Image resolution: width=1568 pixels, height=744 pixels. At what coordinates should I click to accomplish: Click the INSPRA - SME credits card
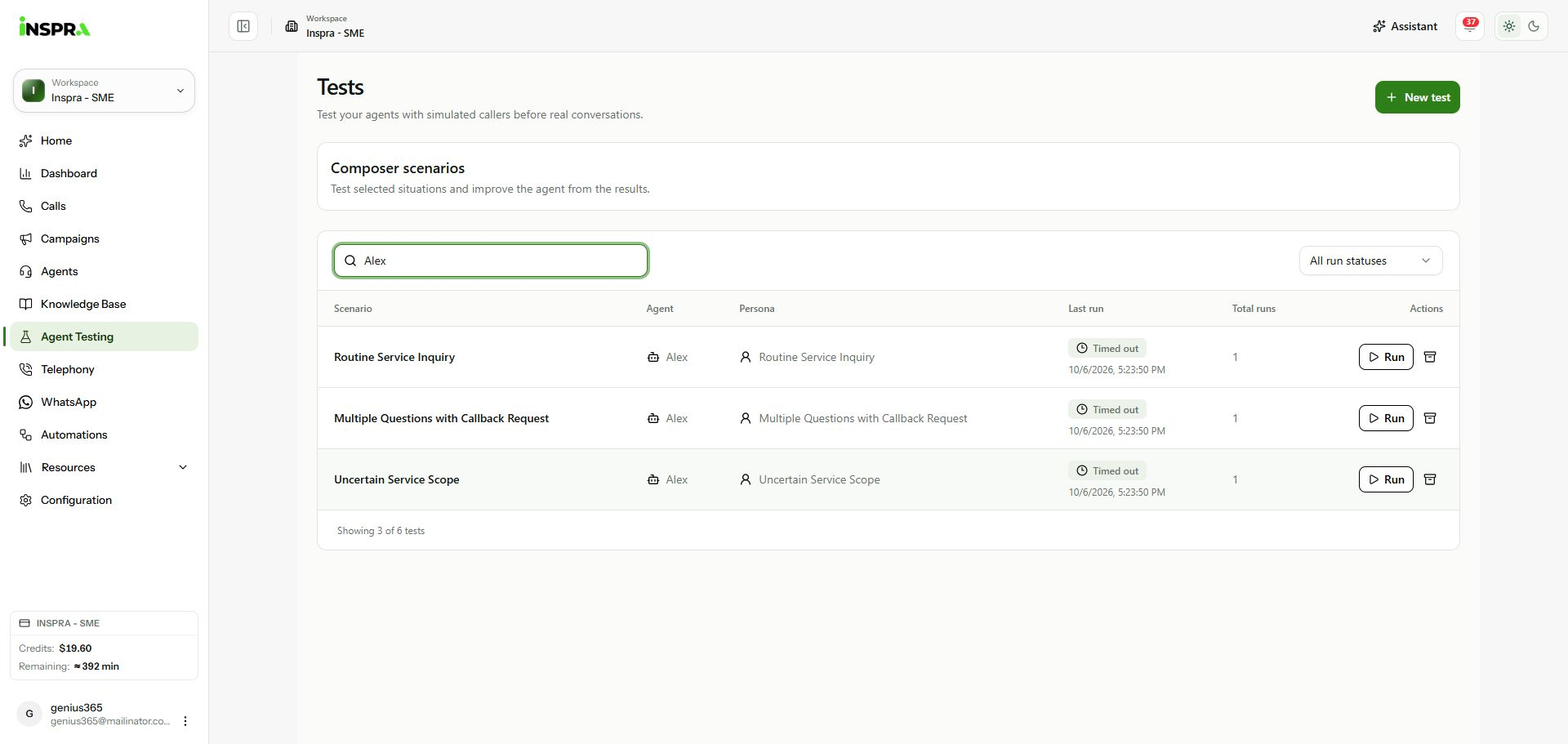pyautogui.click(x=104, y=645)
